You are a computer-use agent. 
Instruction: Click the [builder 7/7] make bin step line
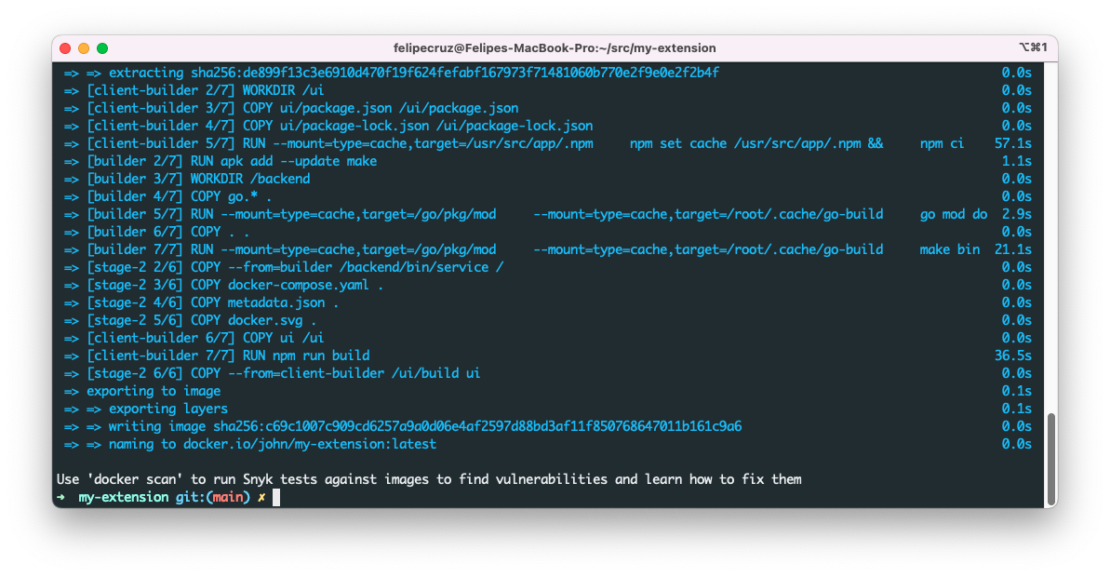[400, 249]
